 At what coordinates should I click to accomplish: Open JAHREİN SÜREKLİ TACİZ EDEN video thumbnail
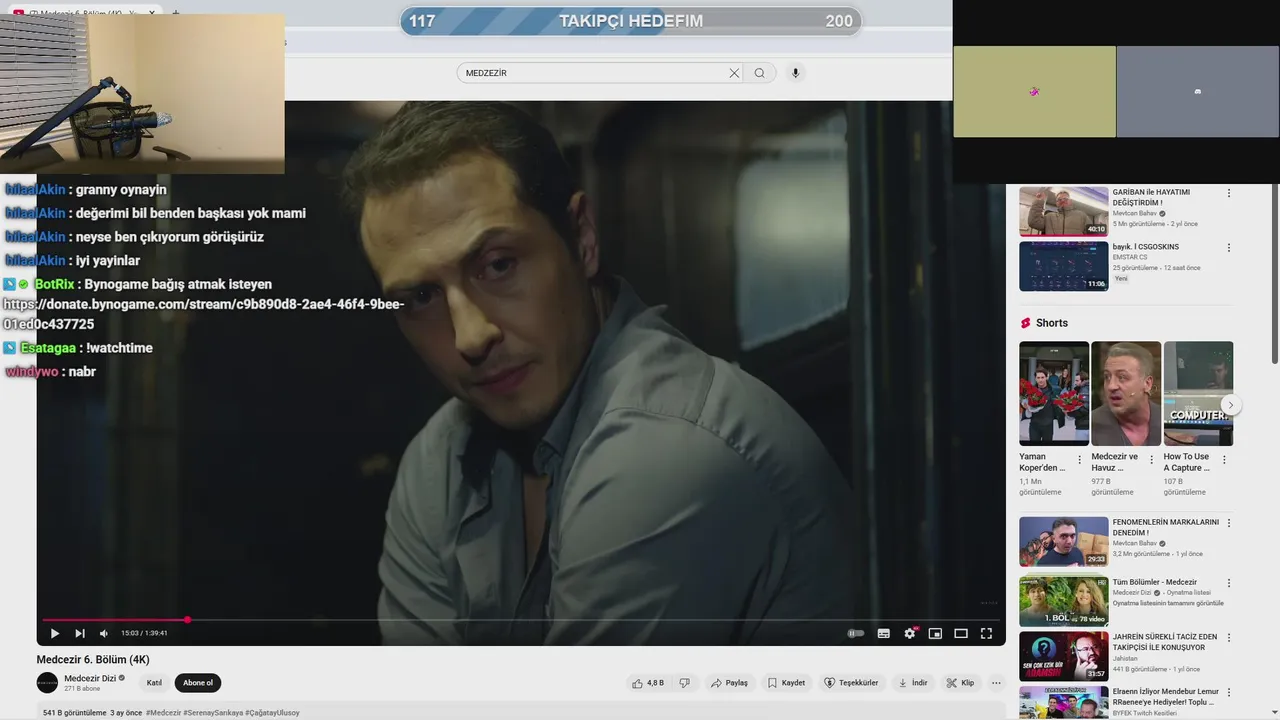1064,656
